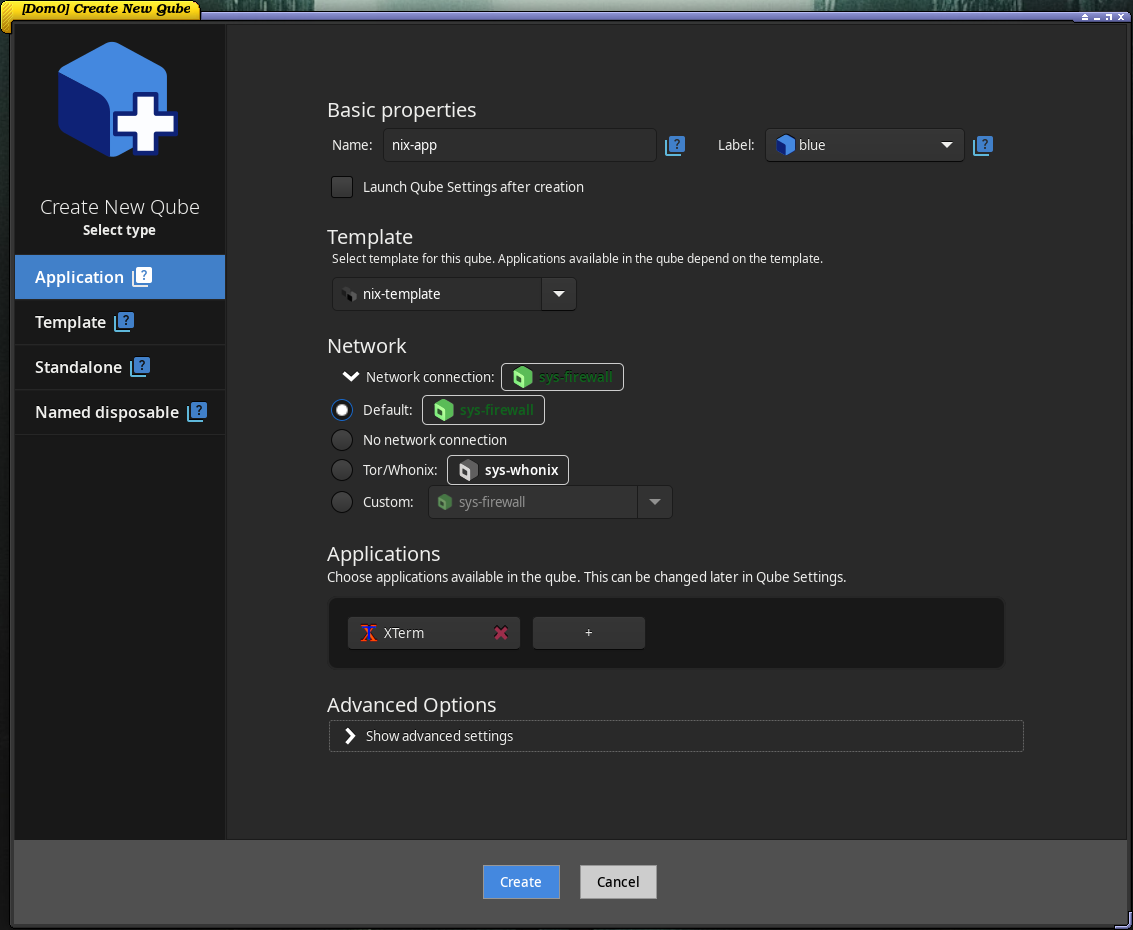Open the Label color dropdown
Image resolution: width=1133 pixels, height=930 pixels.
[x=946, y=145]
